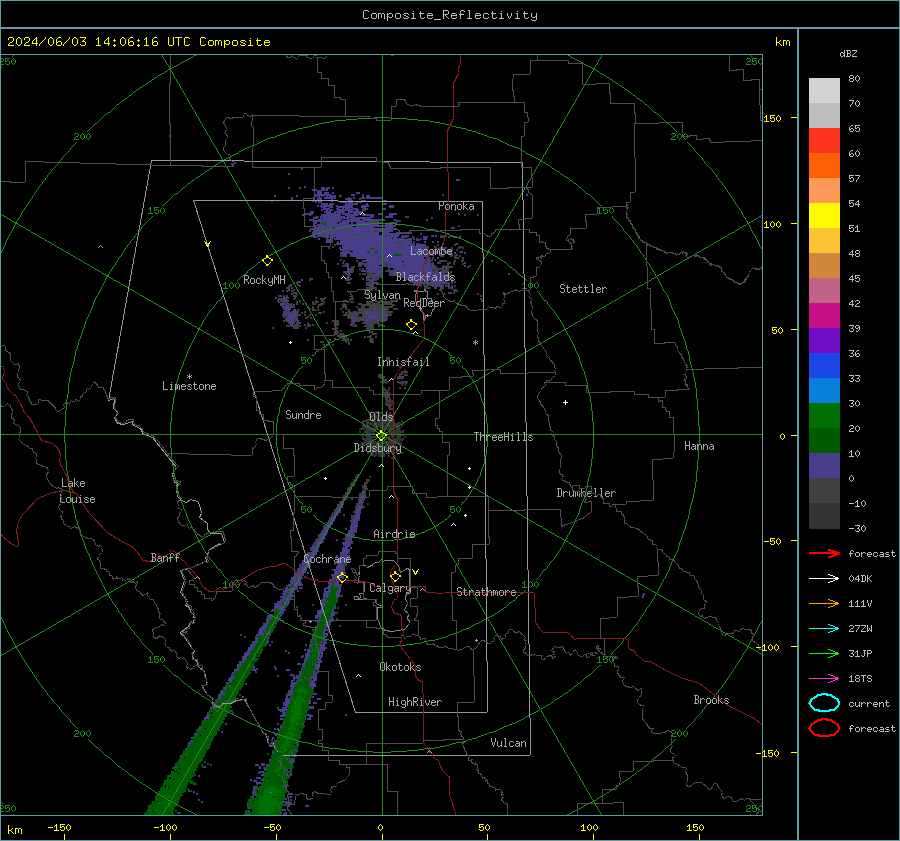Click the yellow diamond marker above Calgary
Image resolution: width=900 pixels, height=841 pixels.
(395, 576)
